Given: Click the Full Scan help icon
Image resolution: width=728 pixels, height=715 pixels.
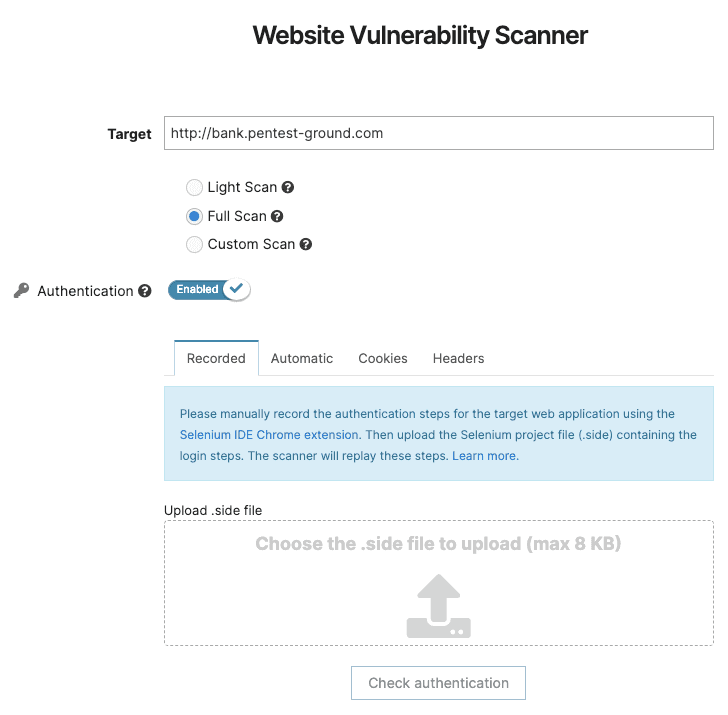Looking at the screenshot, I should pyautogui.click(x=277, y=216).
